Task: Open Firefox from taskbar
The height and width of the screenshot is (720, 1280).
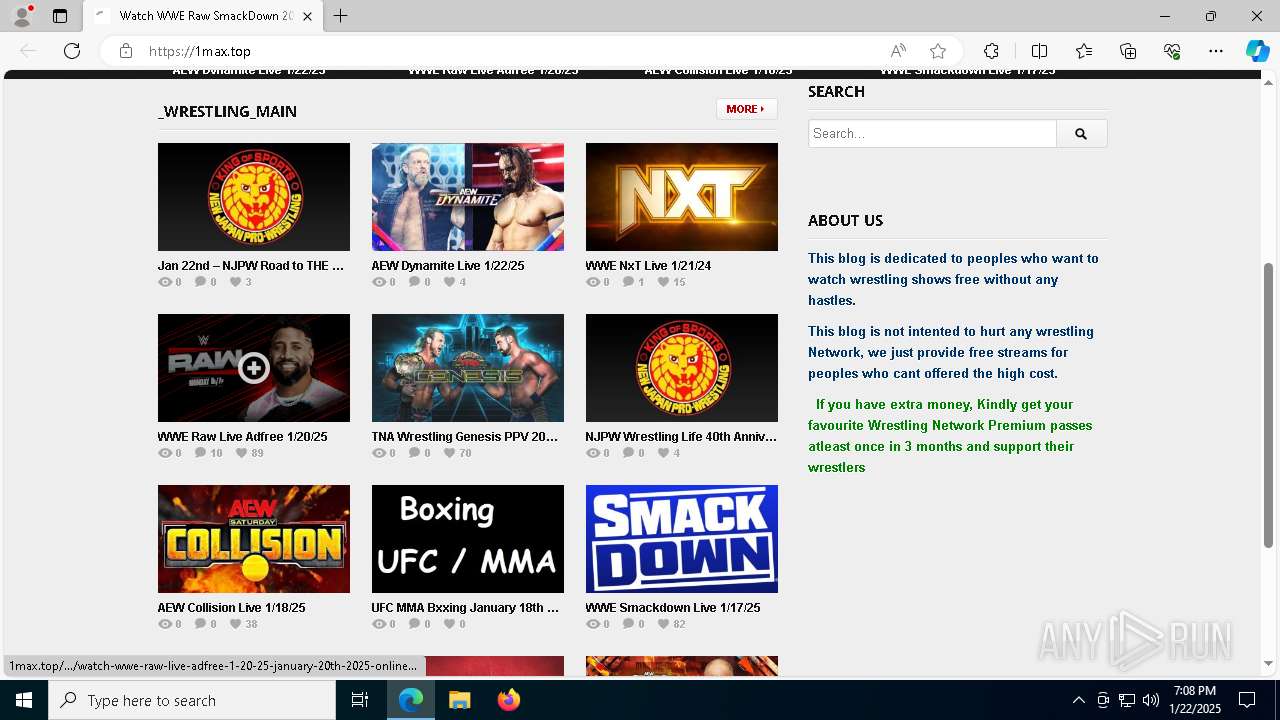Action: click(x=508, y=700)
